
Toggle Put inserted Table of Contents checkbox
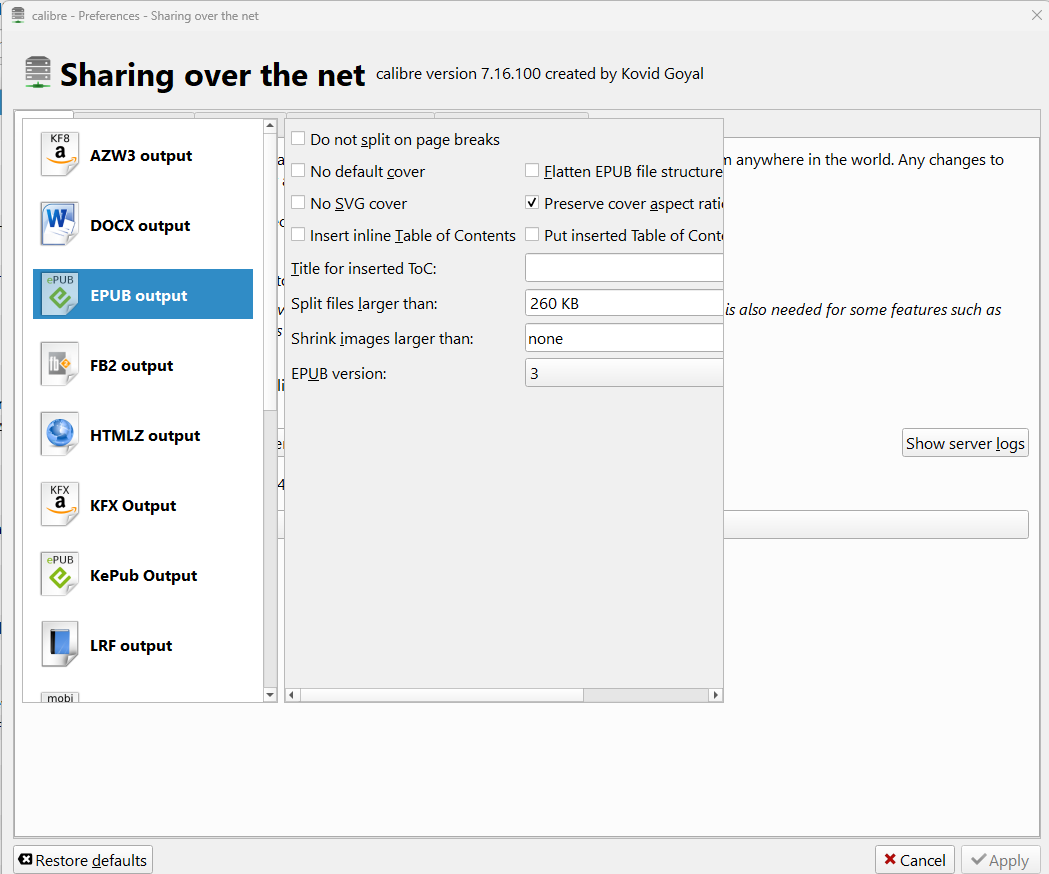pos(532,235)
